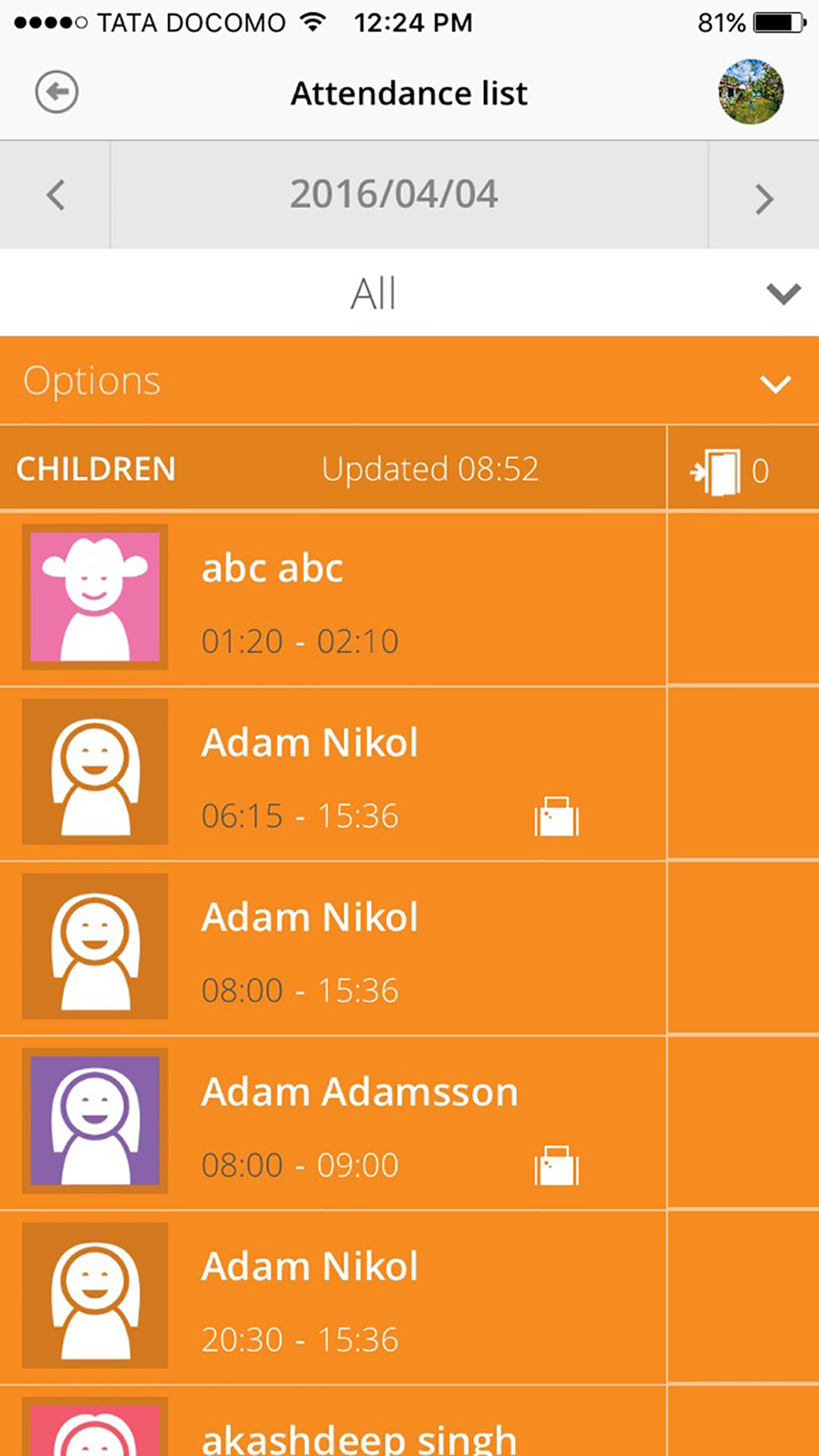Tap bag icon on Adam Adamsson row
The width and height of the screenshot is (819, 1456).
[557, 1165]
